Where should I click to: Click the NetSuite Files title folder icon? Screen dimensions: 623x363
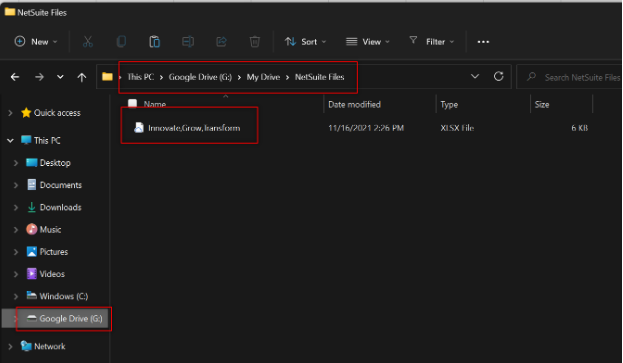tap(10, 12)
